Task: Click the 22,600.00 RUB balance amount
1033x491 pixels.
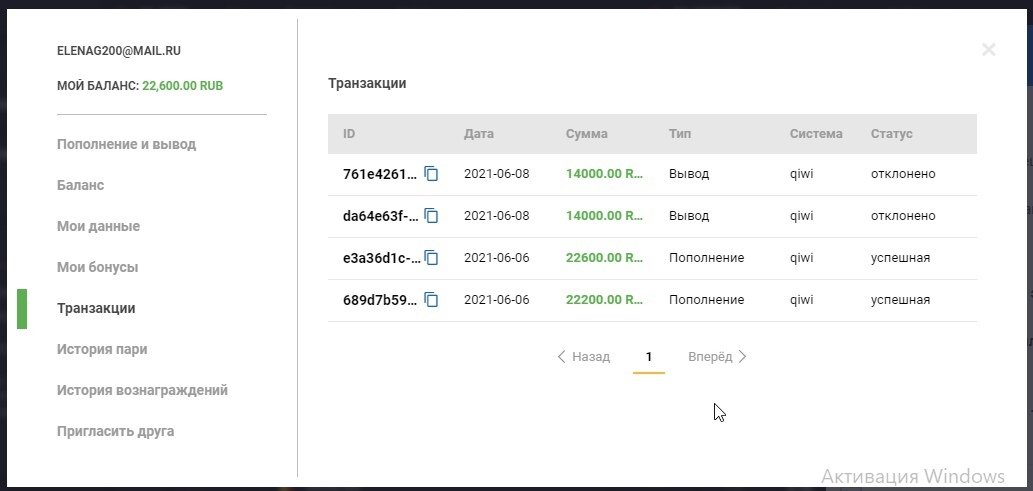Action: 182,86
